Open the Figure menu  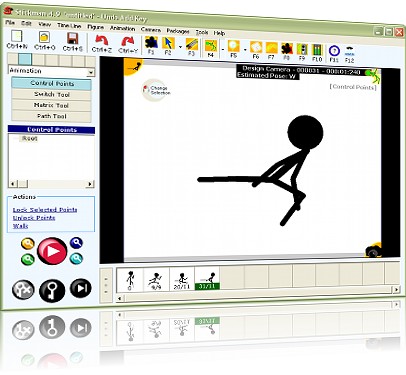(95, 27)
